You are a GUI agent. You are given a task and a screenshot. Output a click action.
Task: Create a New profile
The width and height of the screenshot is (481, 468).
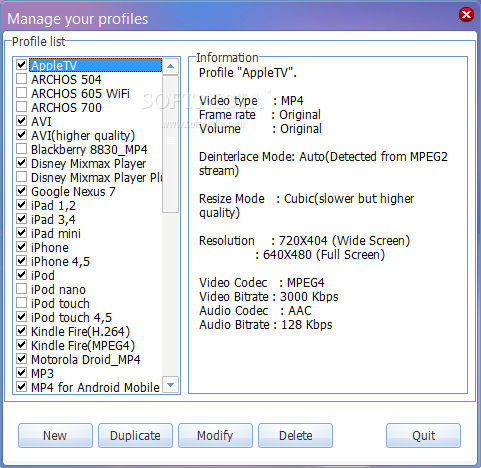point(55,435)
